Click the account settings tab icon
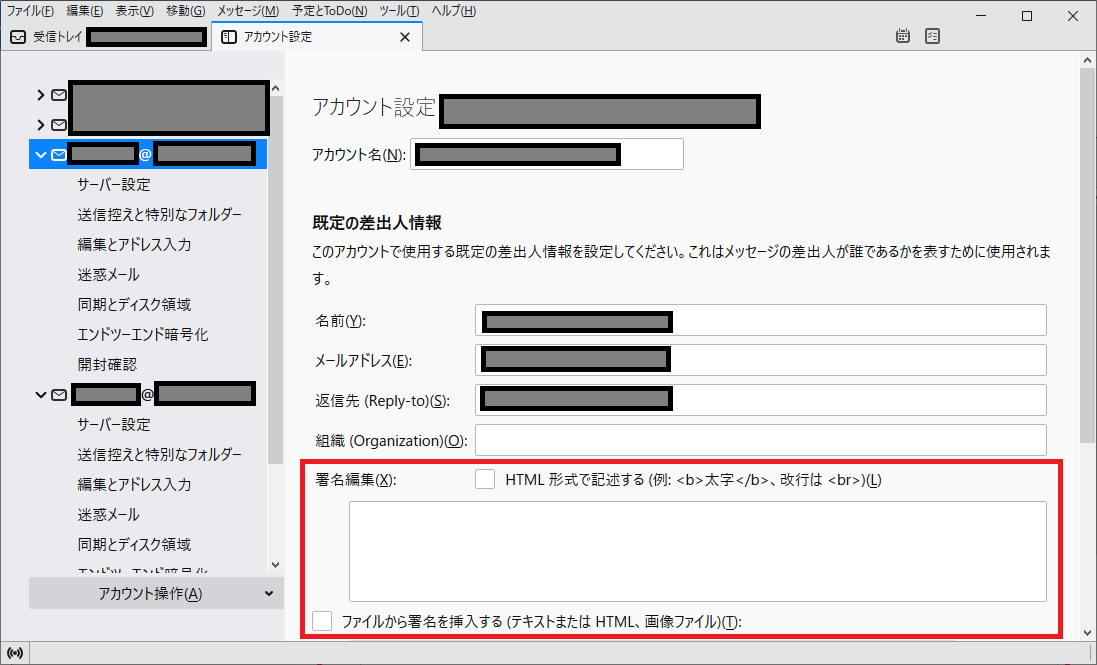Image resolution: width=1097 pixels, height=665 pixels. point(228,37)
